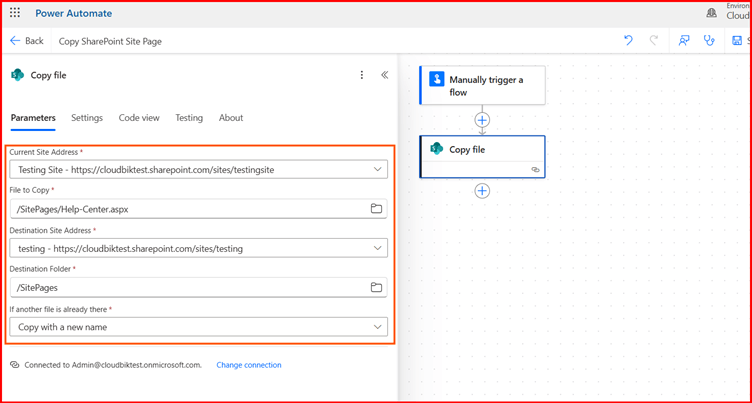Image resolution: width=752 pixels, height=403 pixels.
Task: Click the Power Automate title link
Action: coord(73,13)
